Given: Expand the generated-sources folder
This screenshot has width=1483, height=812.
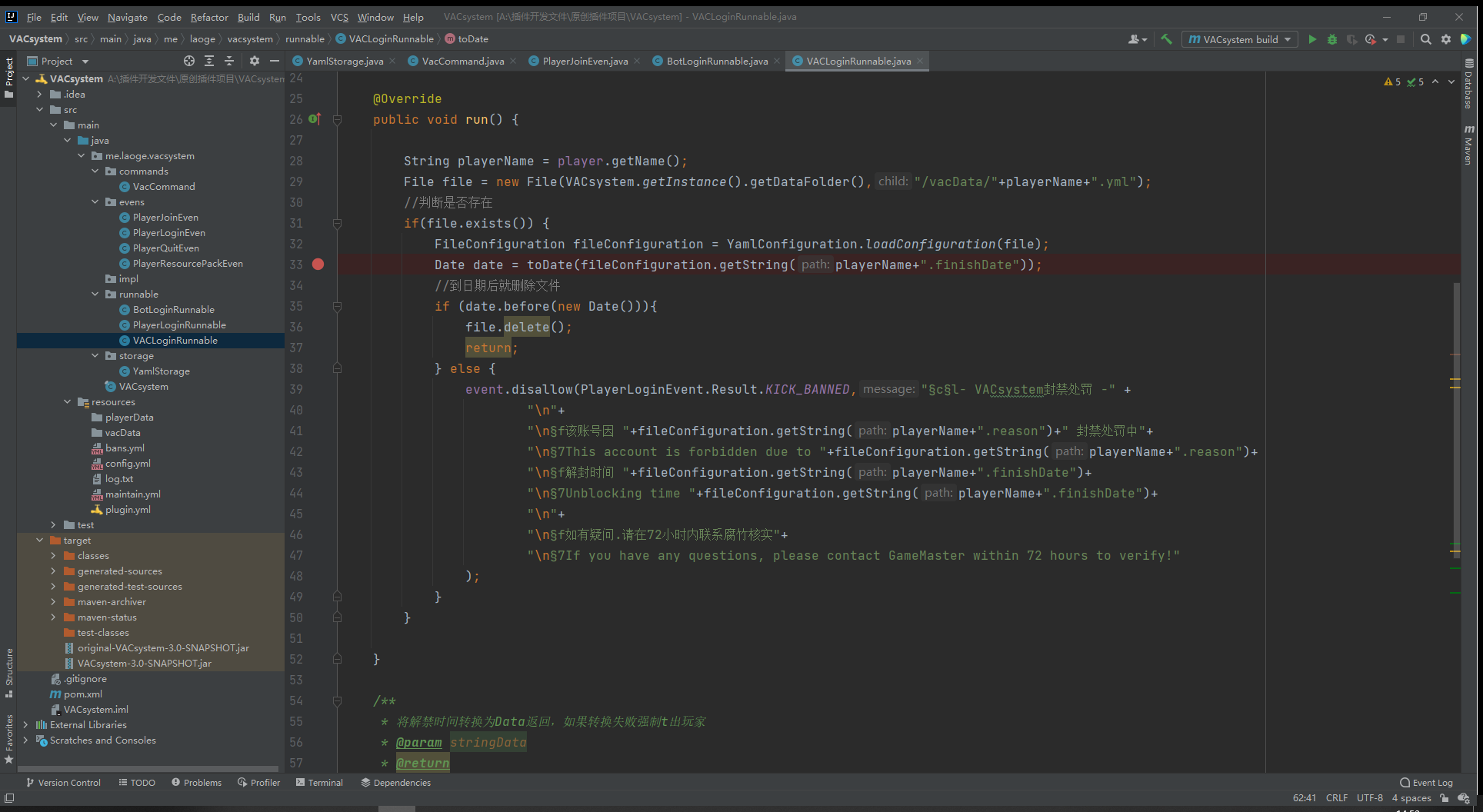Looking at the screenshot, I should [x=53, y=571].
